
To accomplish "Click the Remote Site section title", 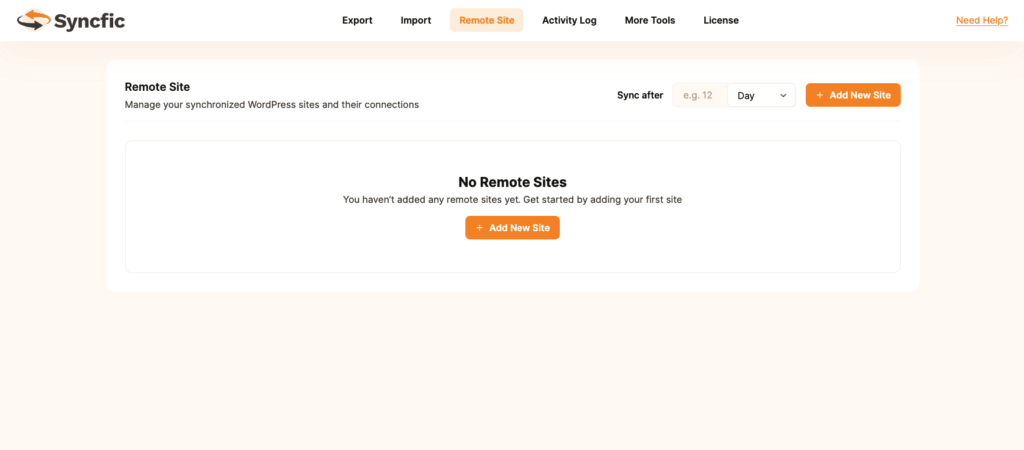I will click(157, 87).
